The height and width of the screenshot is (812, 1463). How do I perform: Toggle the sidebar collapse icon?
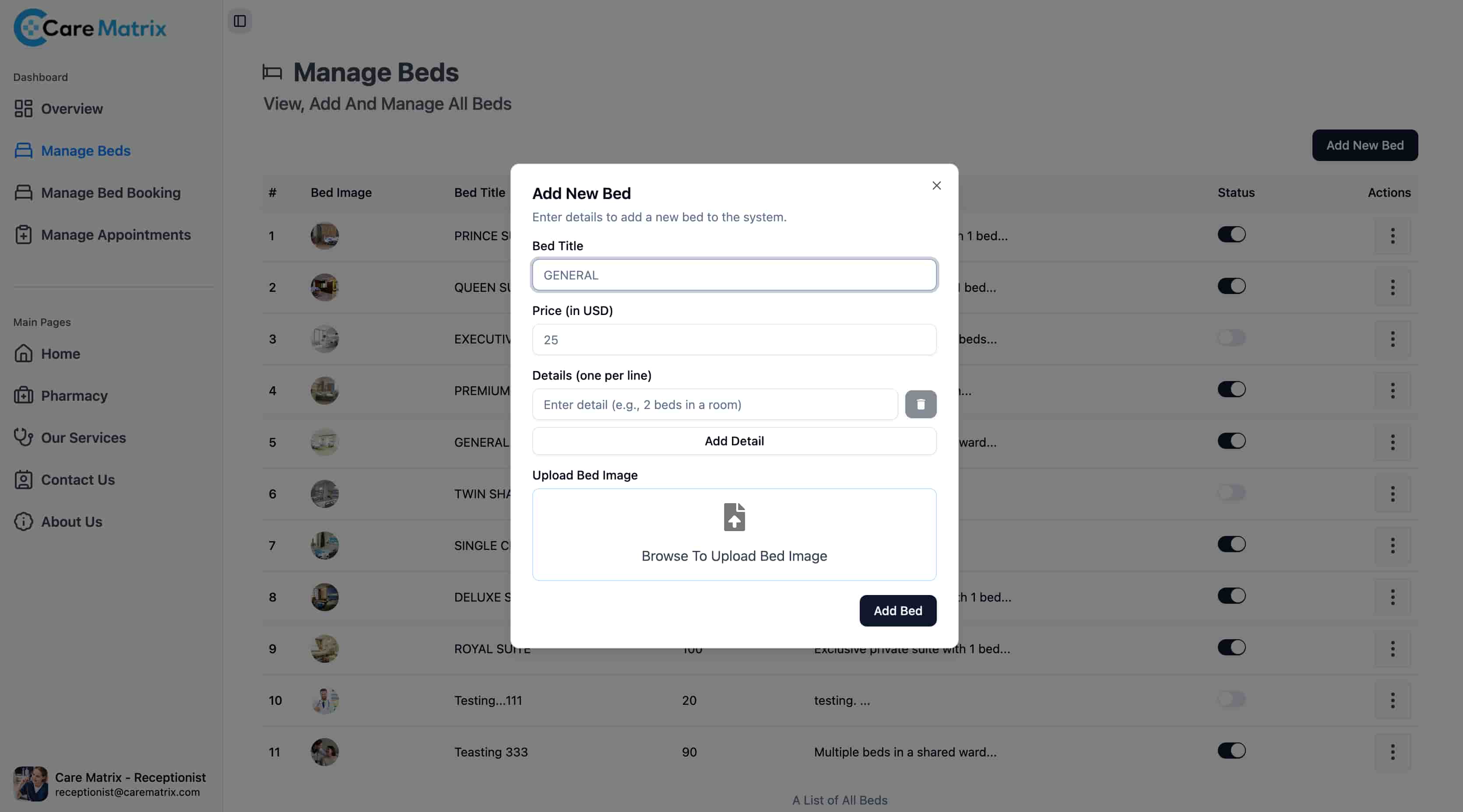[x=239, y=21]
